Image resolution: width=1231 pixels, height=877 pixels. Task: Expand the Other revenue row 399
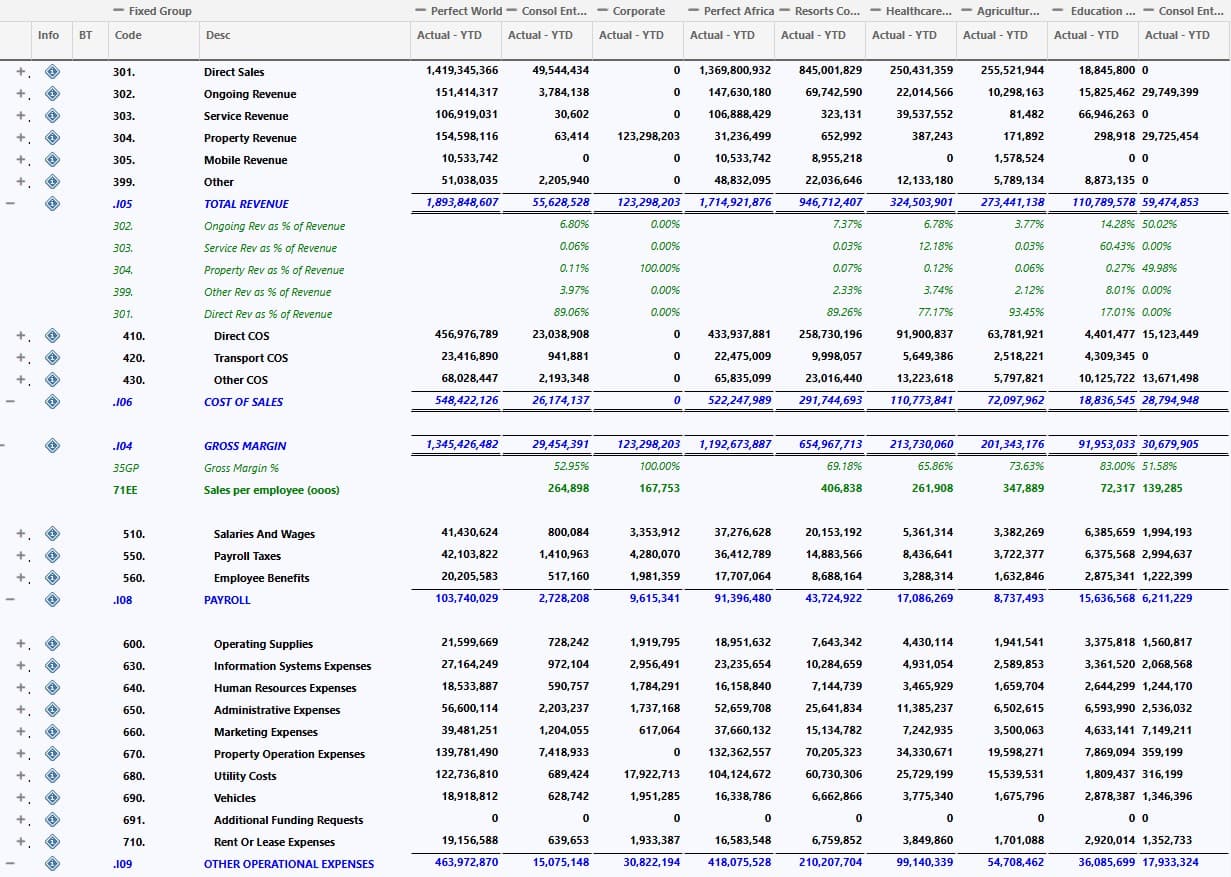(21, 182)
